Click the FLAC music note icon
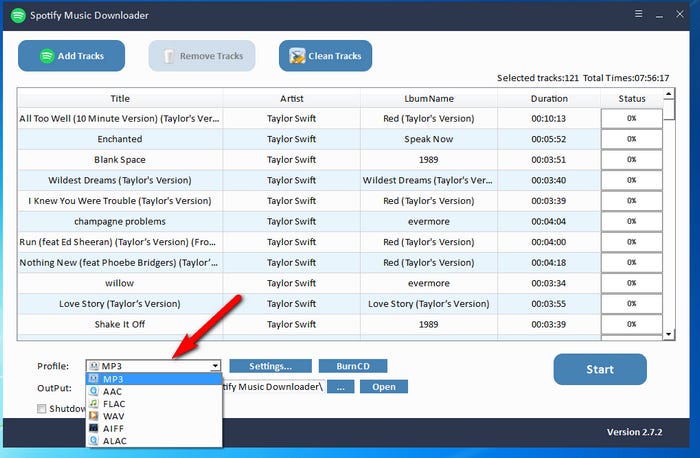 pos(93,404)
